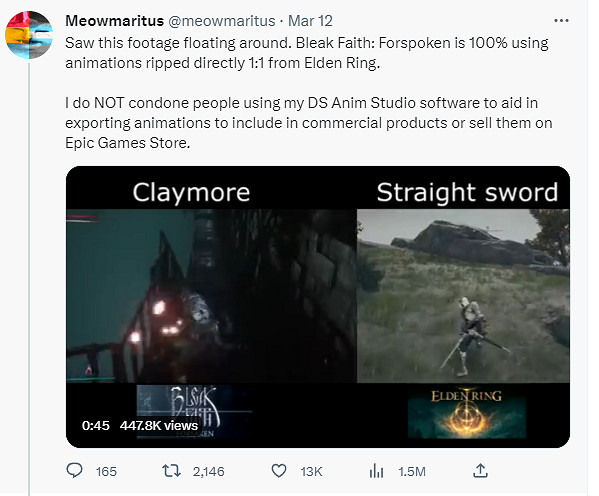The width and height of the screenshot is (599, 496).
Task: Click the Meowmaritus display name
Action: tap(115, 21)
